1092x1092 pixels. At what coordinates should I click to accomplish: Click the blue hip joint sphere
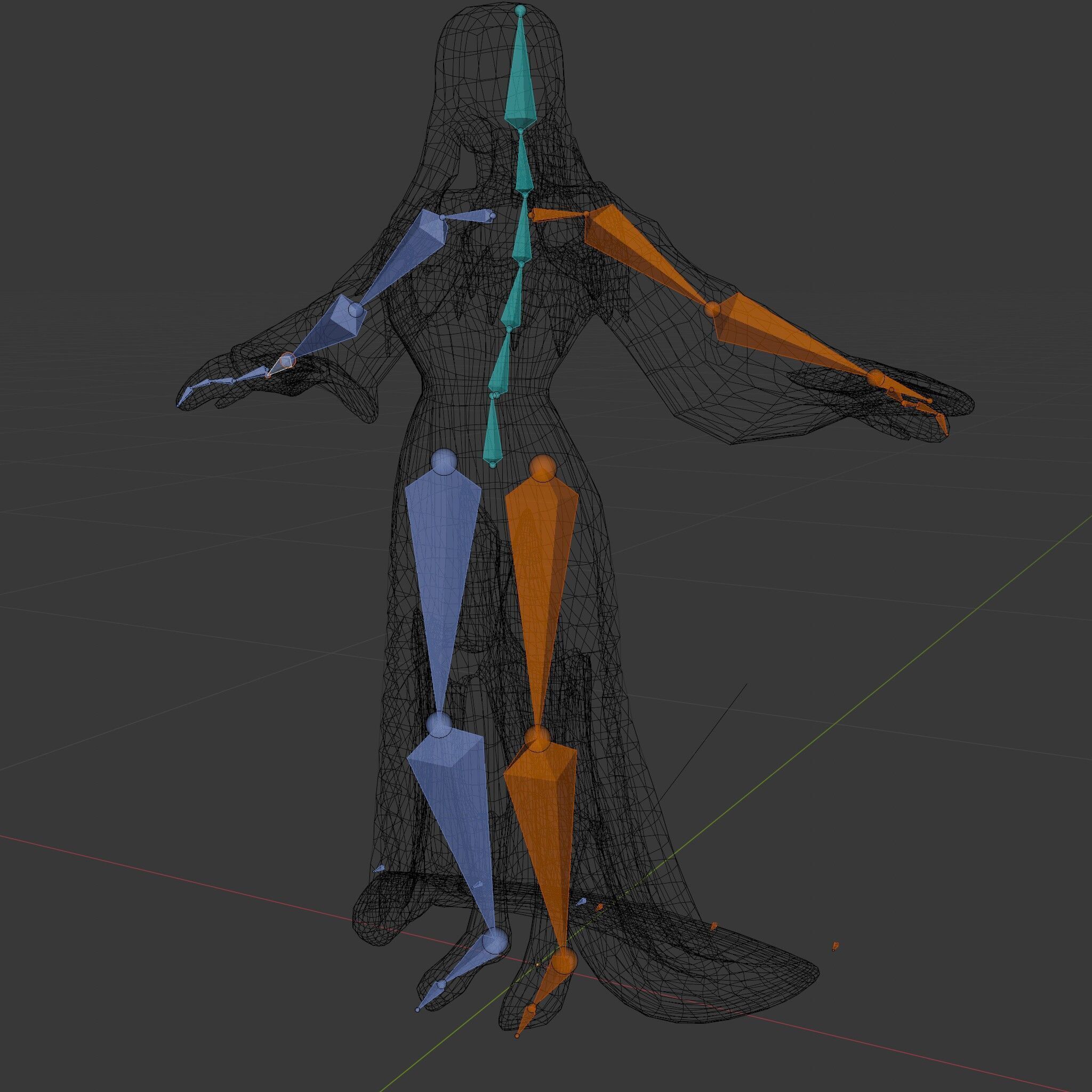[x=443, y=461]
